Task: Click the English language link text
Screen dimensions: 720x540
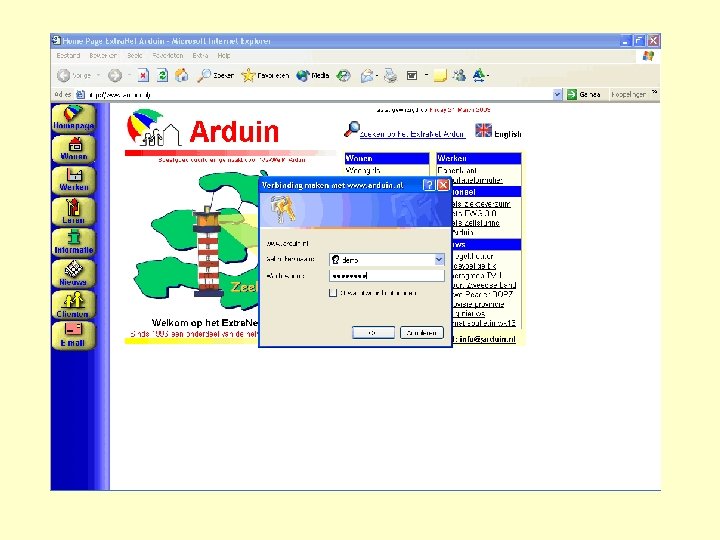Action: click(x=507, y=134)
